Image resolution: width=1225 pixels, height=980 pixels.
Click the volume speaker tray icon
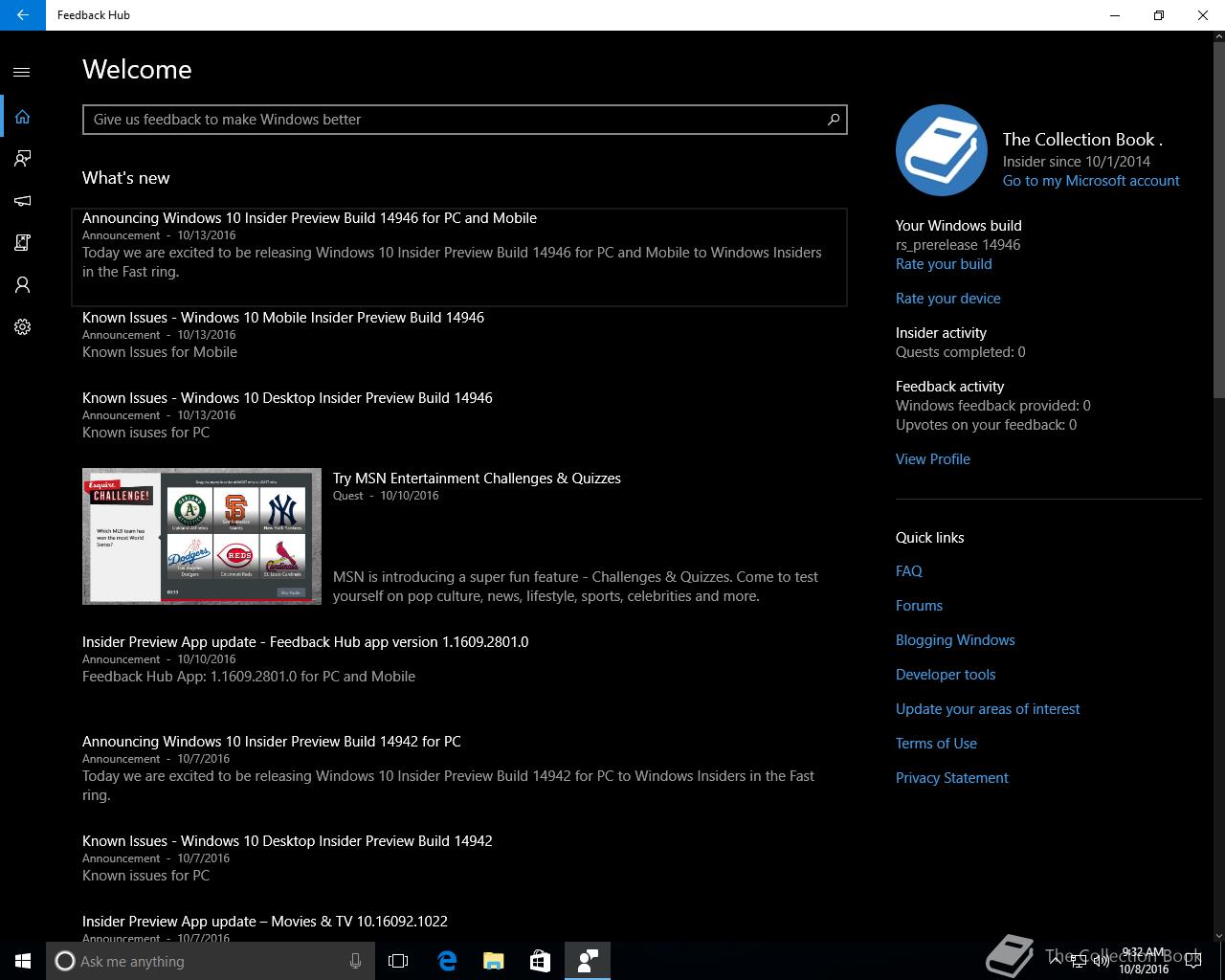(1101, 961)
